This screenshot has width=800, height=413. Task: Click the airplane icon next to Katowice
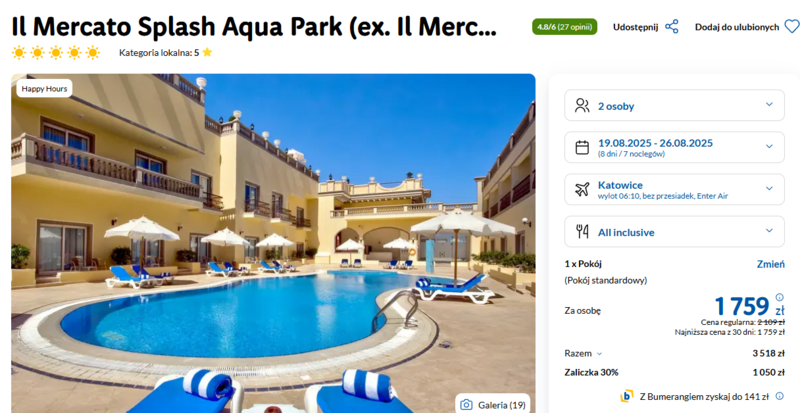pyautogui.click(x=582, y=189)
